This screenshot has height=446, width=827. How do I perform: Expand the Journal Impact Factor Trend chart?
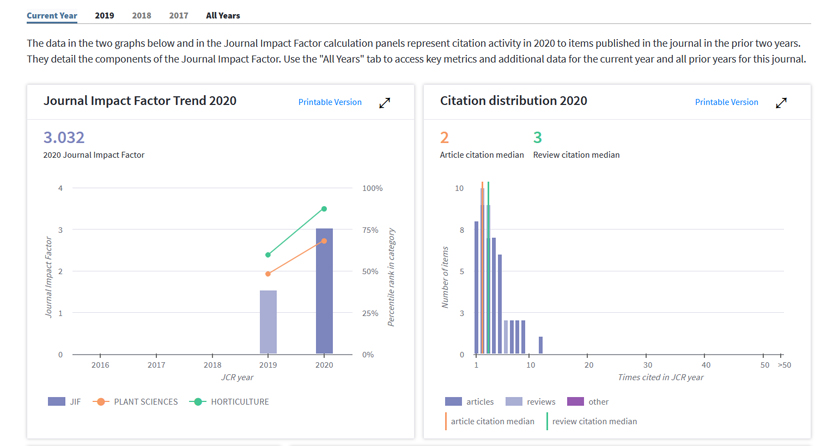point(384,102)
